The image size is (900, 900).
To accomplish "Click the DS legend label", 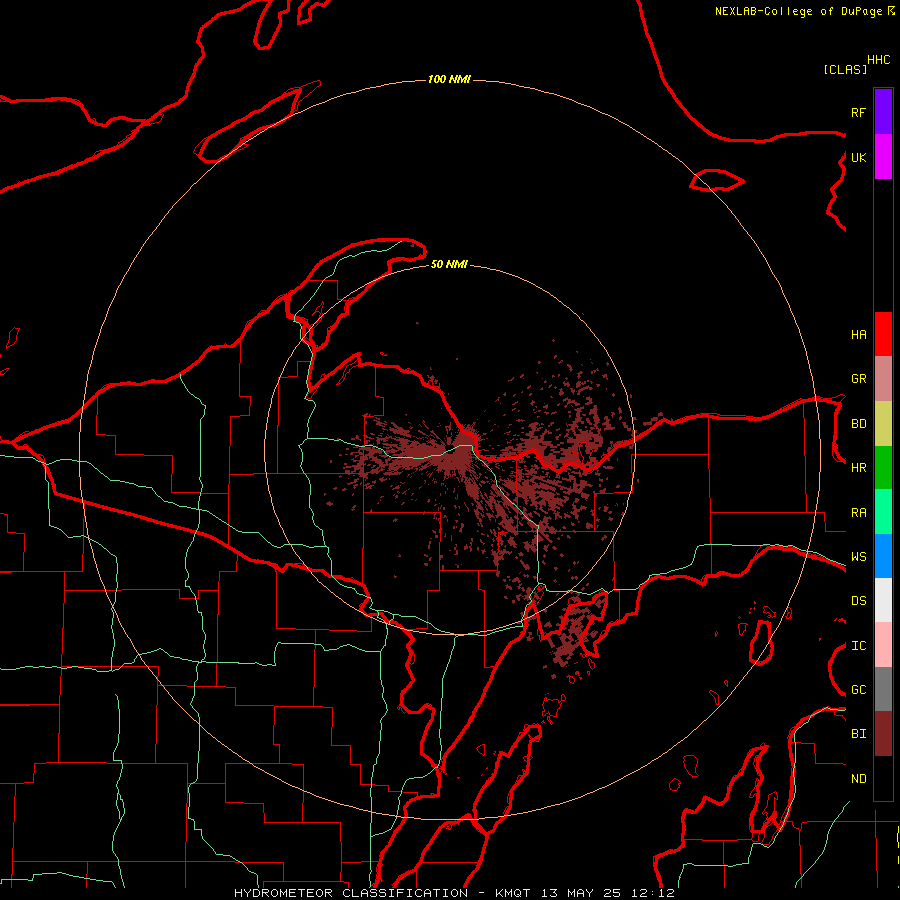I will (x=858, y=601).
